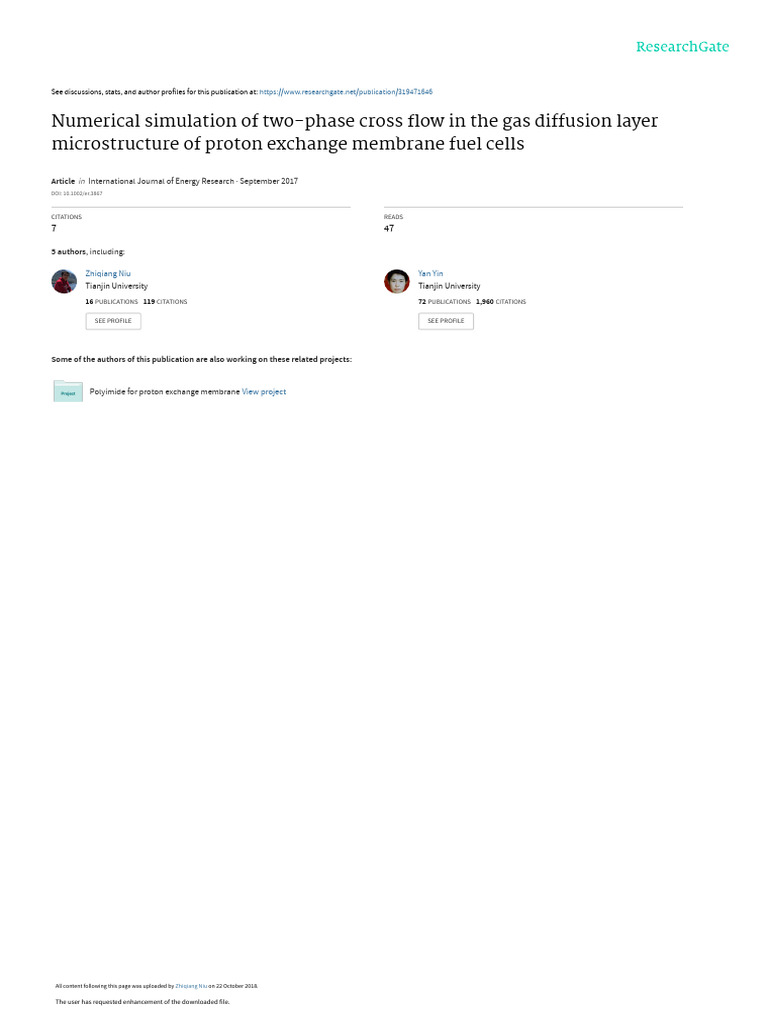Open the Yan Yin author name link
Screen dimensions: 768x1024
[x=430, y=273]
